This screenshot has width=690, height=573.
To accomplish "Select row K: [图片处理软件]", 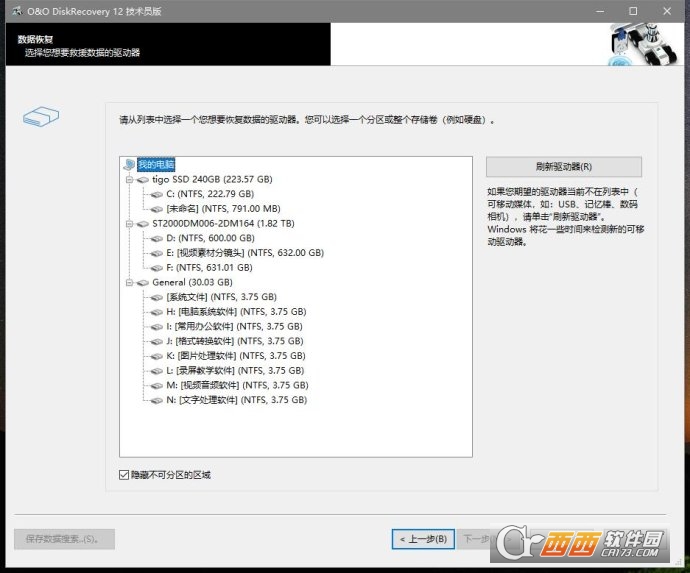I will [x=235, y=356].
